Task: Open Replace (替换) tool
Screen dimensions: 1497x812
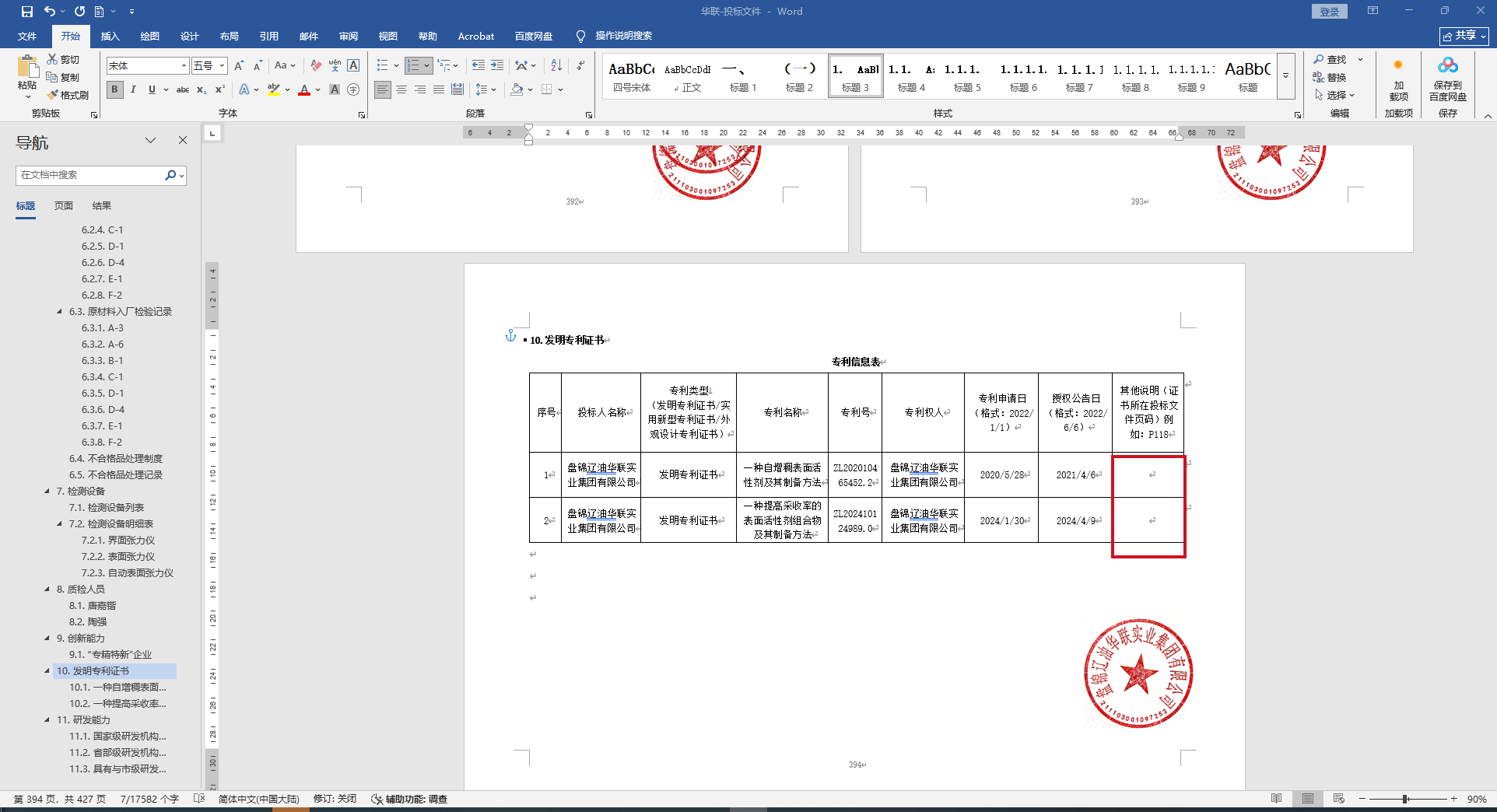Action: 1330,77
